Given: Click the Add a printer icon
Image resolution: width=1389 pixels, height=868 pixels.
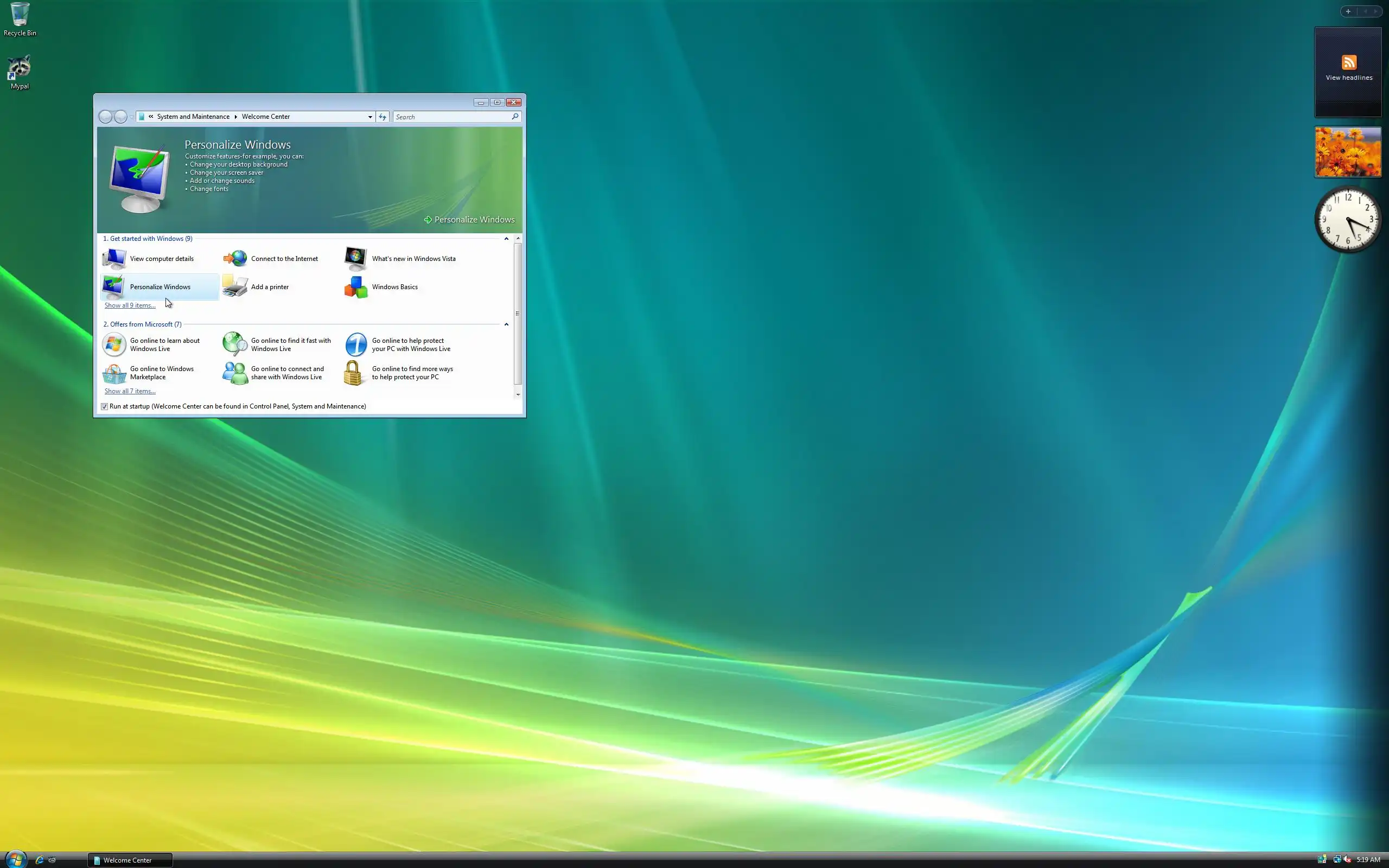Looking at the screenshot, I should (x=235, y=286).
